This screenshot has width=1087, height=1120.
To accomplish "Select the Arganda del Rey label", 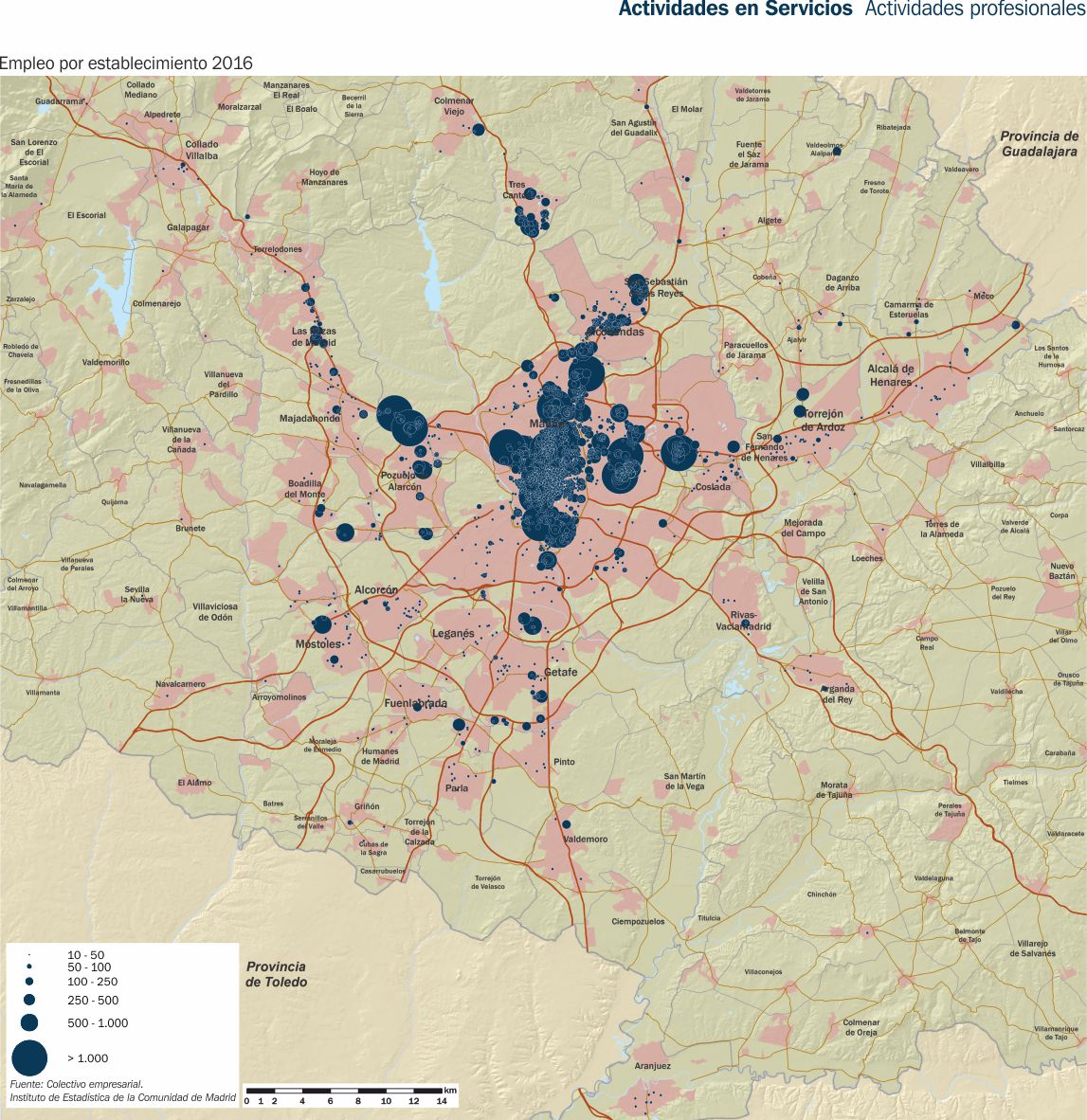I will click(x=837, y=695).
